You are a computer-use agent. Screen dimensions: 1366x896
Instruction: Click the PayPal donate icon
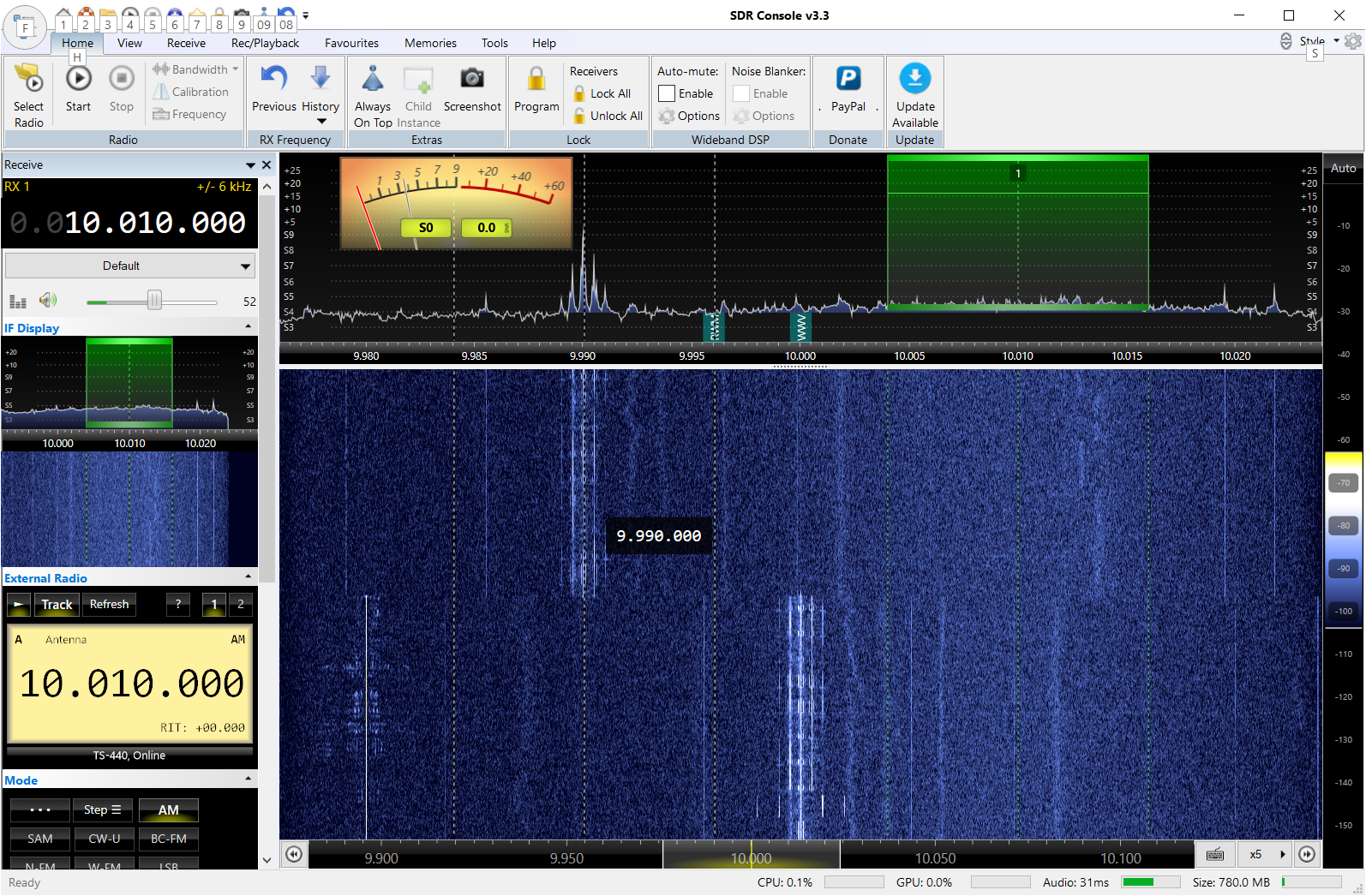848,80
